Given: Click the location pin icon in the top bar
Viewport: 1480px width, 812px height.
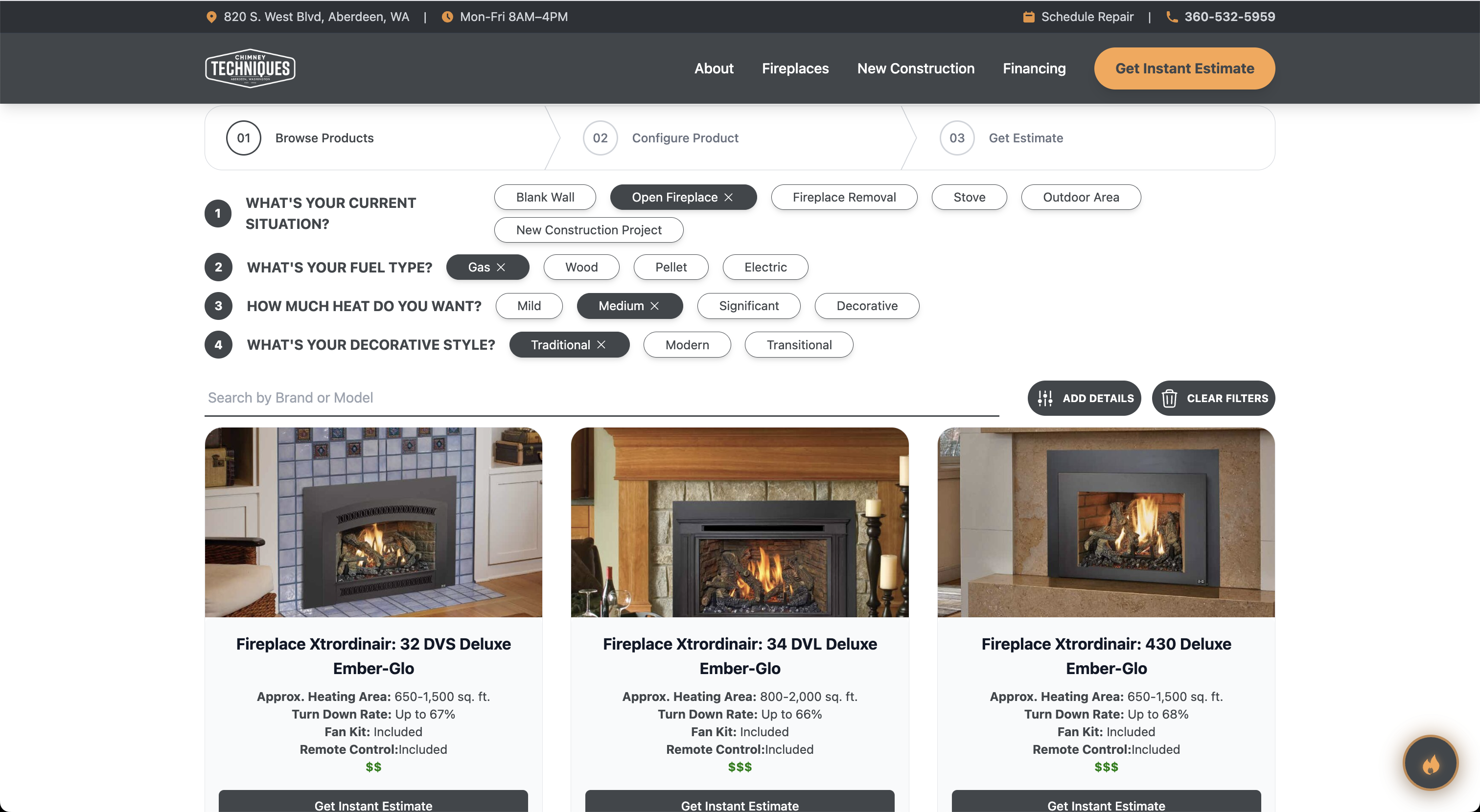Looking at the screenshot, I should coord(212,17).
